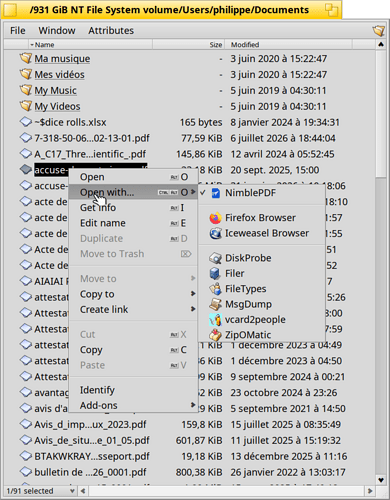Click the 165 bytes size value
The width and height of the screenshot is (390, 500).
[201, 122]
